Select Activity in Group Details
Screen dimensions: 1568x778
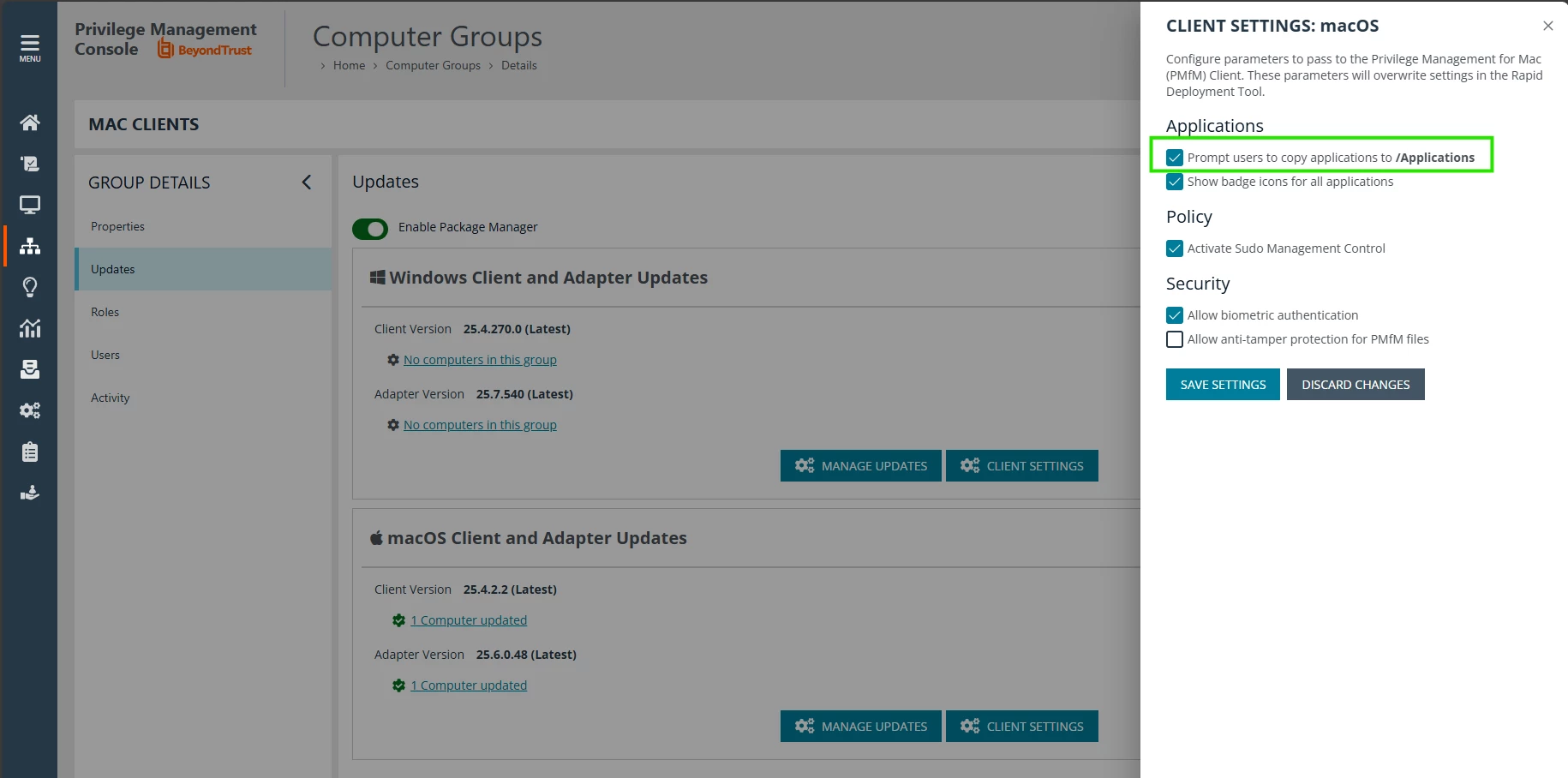tap(203, 398)
